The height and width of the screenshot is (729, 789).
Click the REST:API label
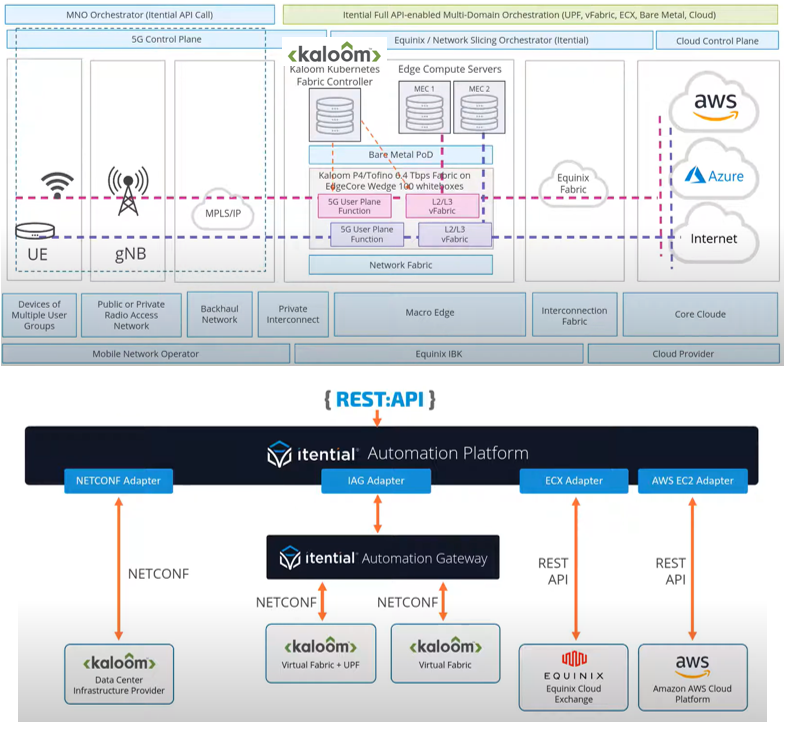click(x=380, y=400)
